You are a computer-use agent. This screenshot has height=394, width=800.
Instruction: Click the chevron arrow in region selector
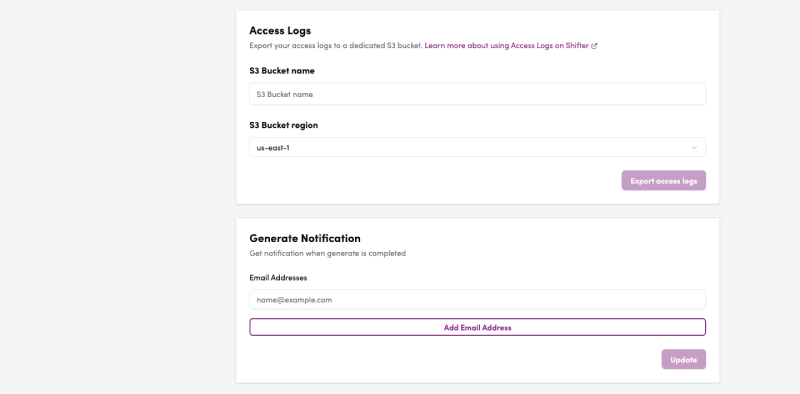coord(694,147)
